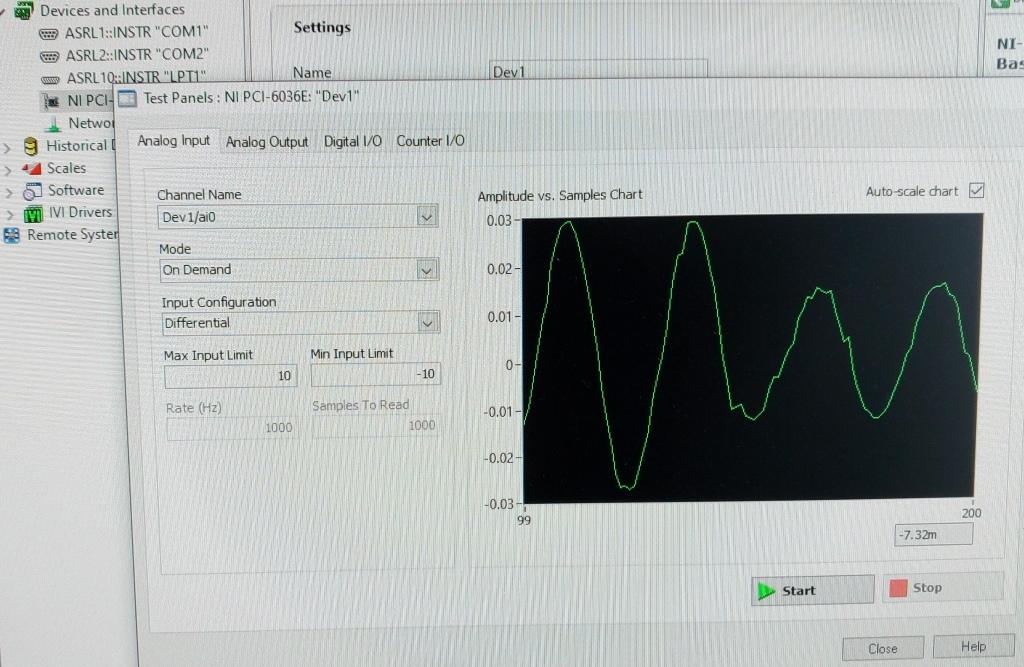Click the chart y-axis value 0.03
The width and height of the screenshot is (1024, 667).
[x=499, y=221]
